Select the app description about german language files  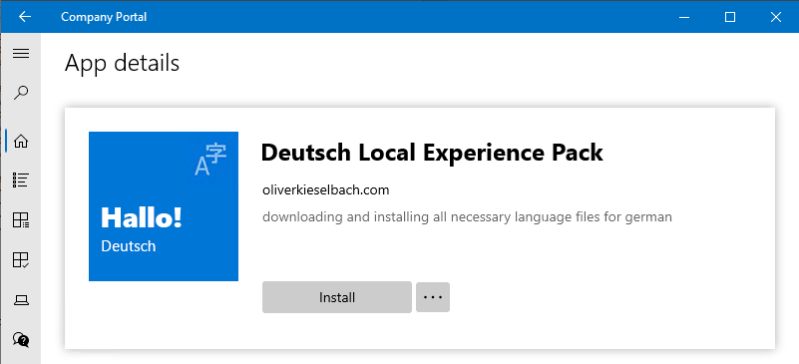[x=467, y=218]
